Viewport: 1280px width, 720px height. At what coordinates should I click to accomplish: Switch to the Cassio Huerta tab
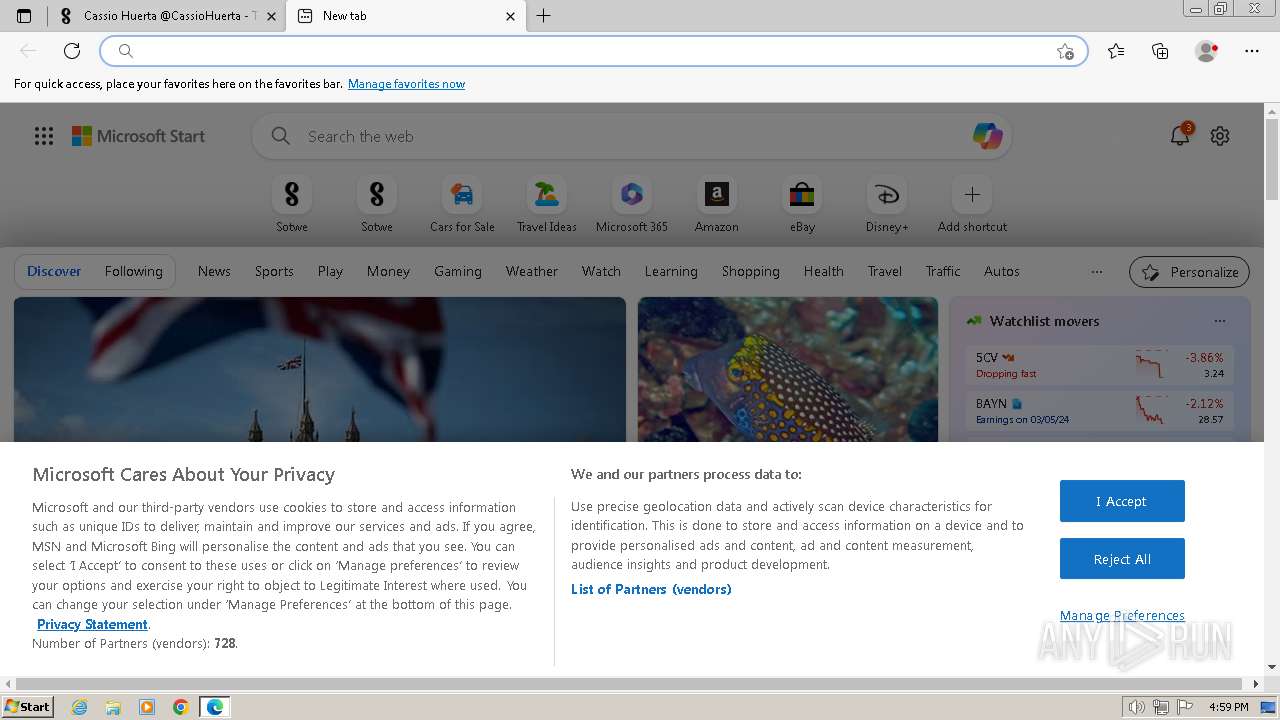[166, 16]
